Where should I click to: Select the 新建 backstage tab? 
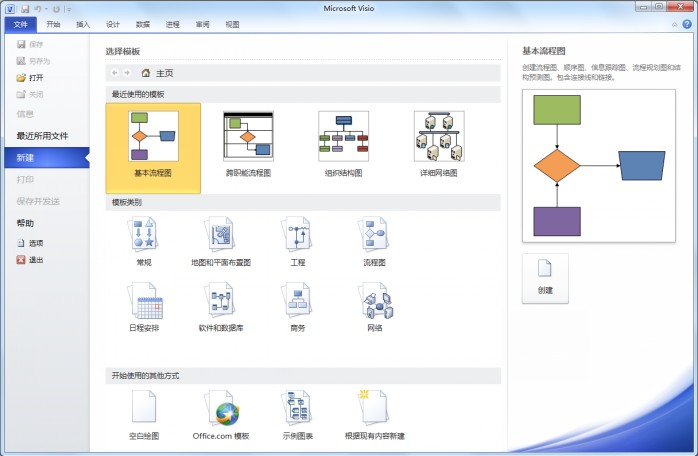point(47,158)
